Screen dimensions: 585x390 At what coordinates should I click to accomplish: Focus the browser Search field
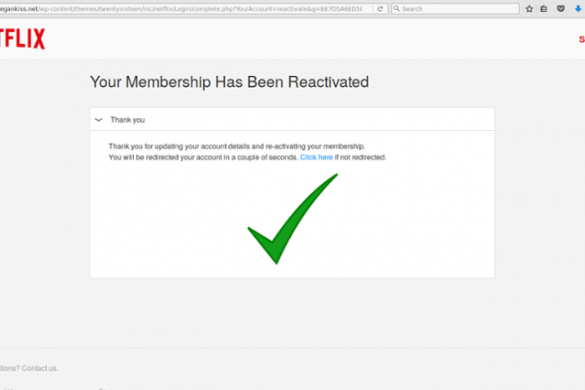[x=455, y=9]
